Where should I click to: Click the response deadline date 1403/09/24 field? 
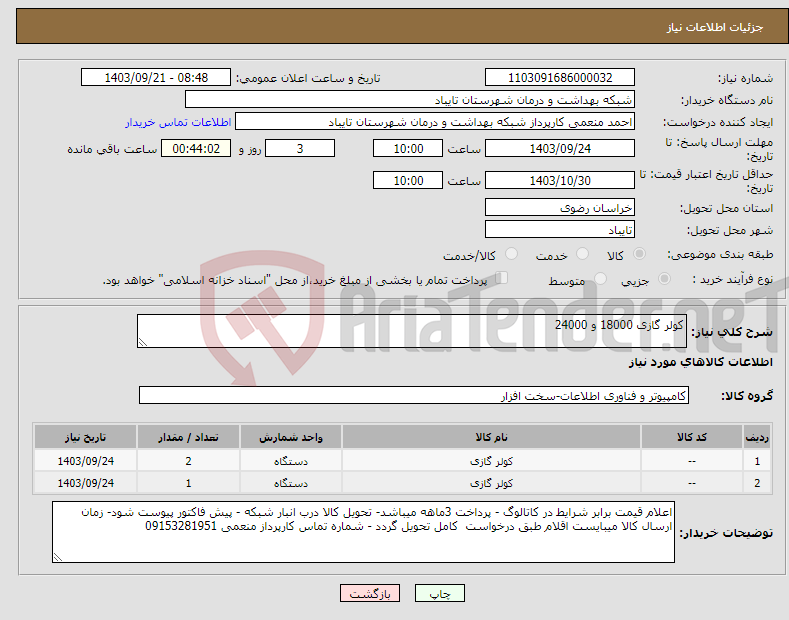coord(560,148)
